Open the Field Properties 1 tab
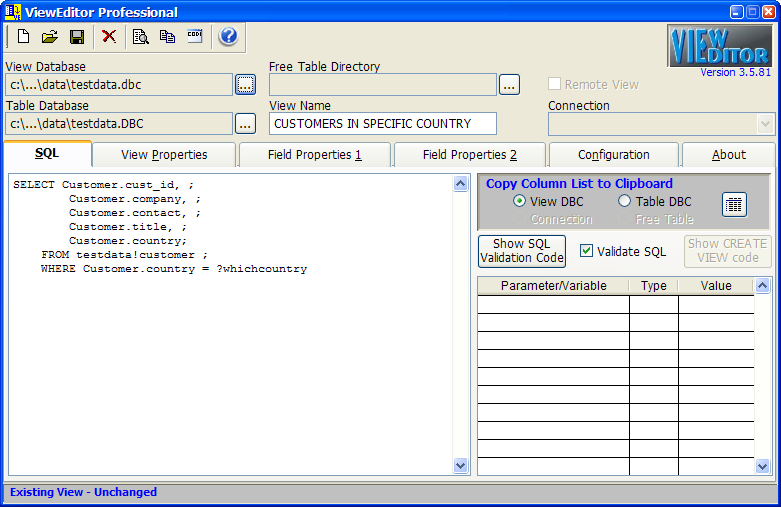Viewport: 781px width, 507px height. (315, 155)
